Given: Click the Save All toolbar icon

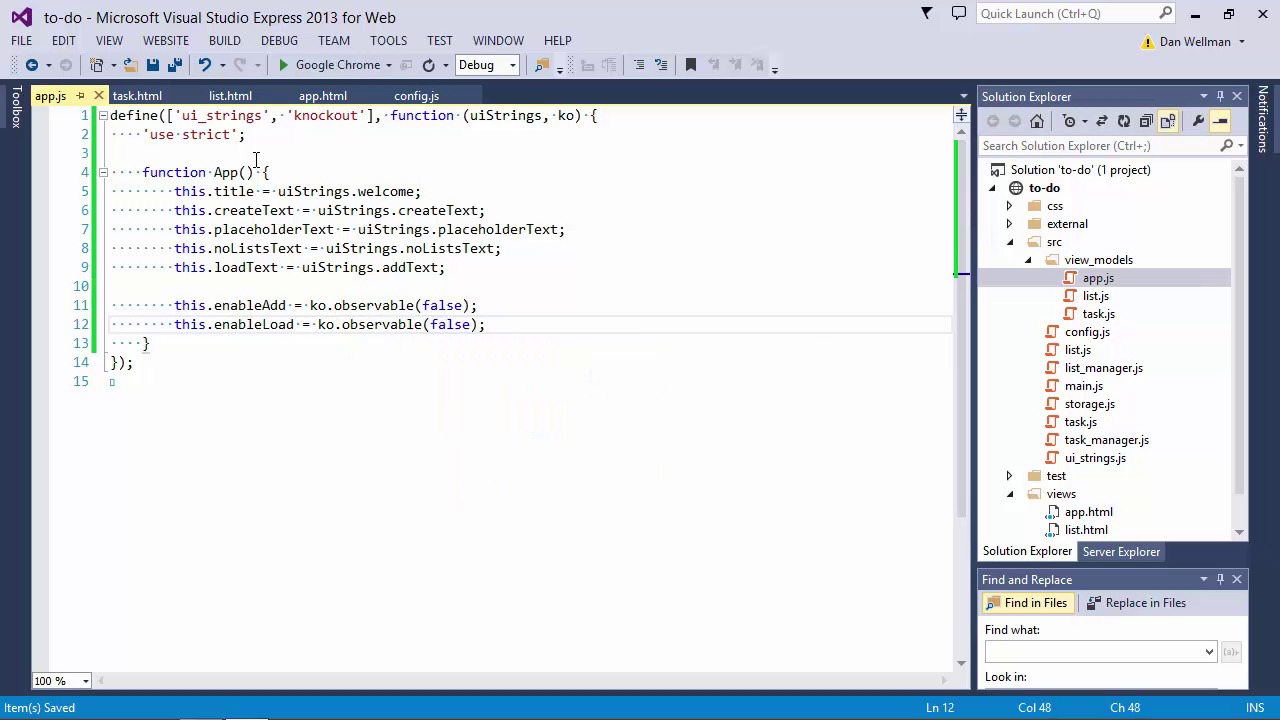Looking at the screenshot, I should (x=174, y=65).
